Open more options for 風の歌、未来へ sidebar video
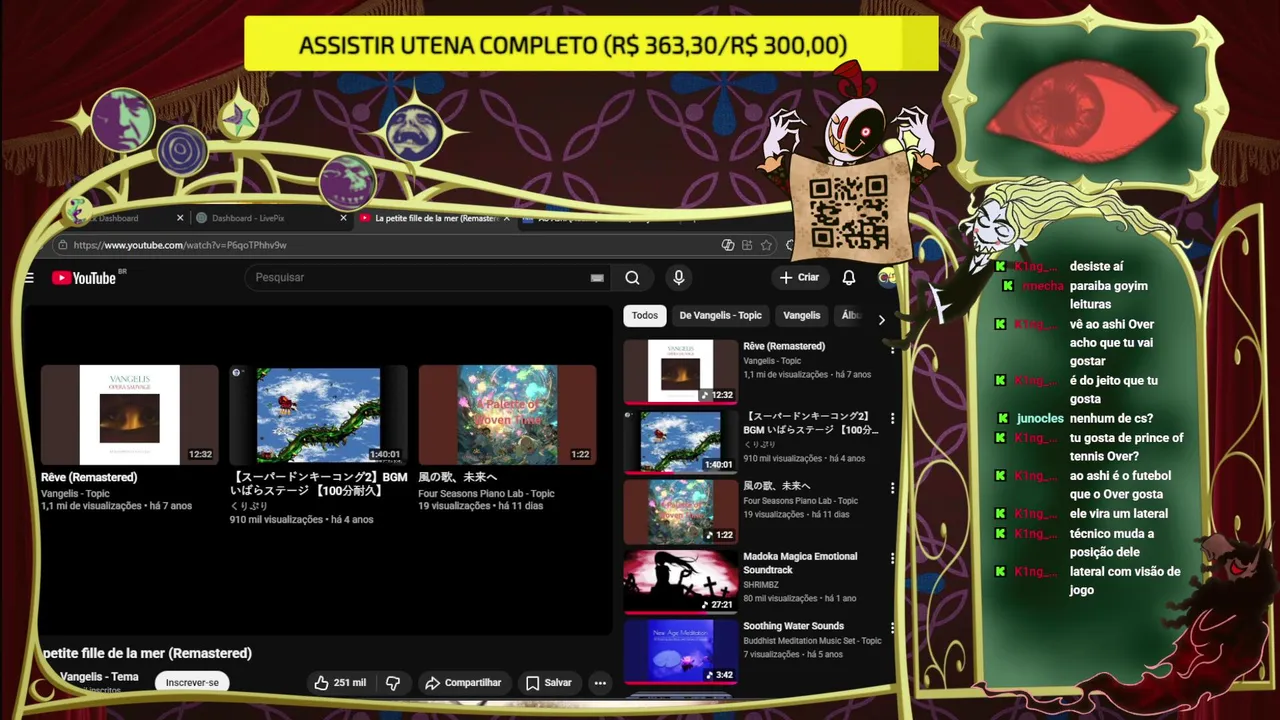 tap(892, 489)
